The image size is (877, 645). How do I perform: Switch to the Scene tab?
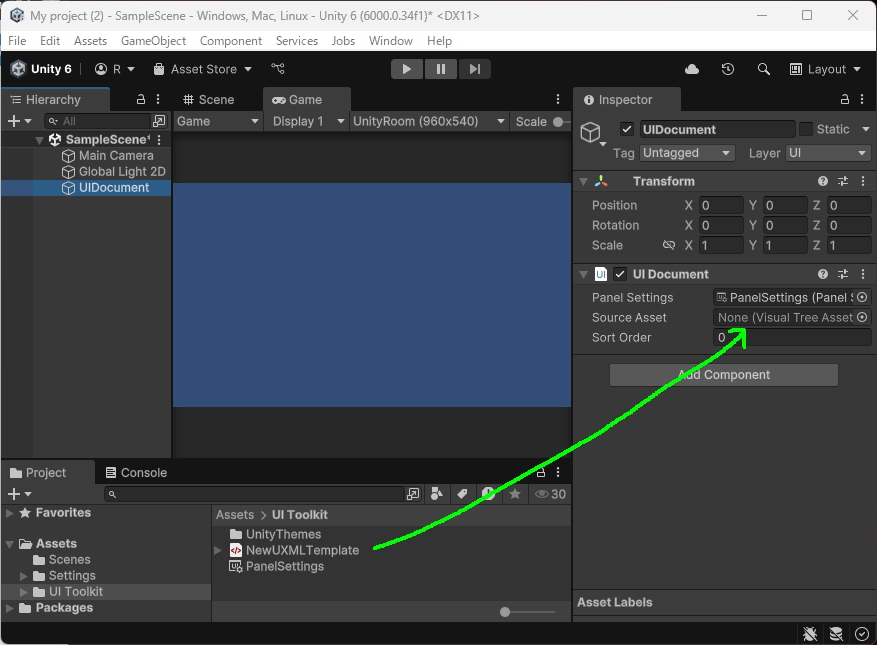click(209, 99)
